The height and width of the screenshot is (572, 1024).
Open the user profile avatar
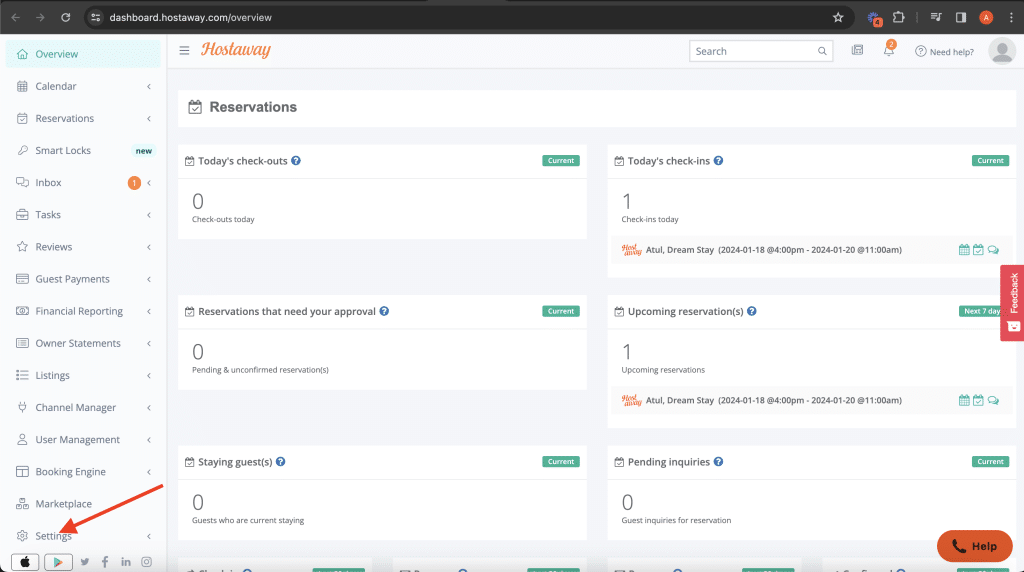click(1002, 51)
